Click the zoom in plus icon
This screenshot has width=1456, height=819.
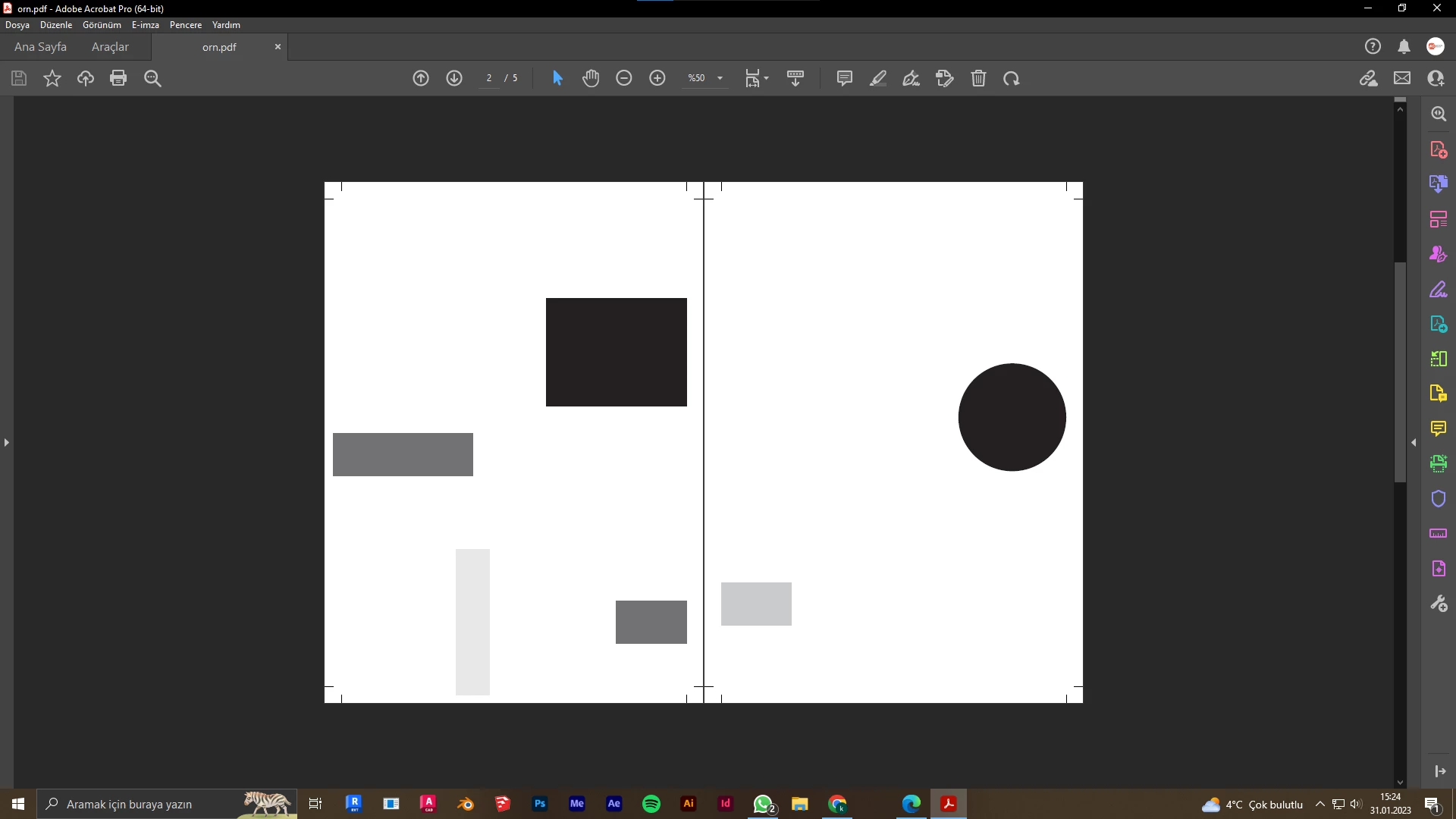657,78
